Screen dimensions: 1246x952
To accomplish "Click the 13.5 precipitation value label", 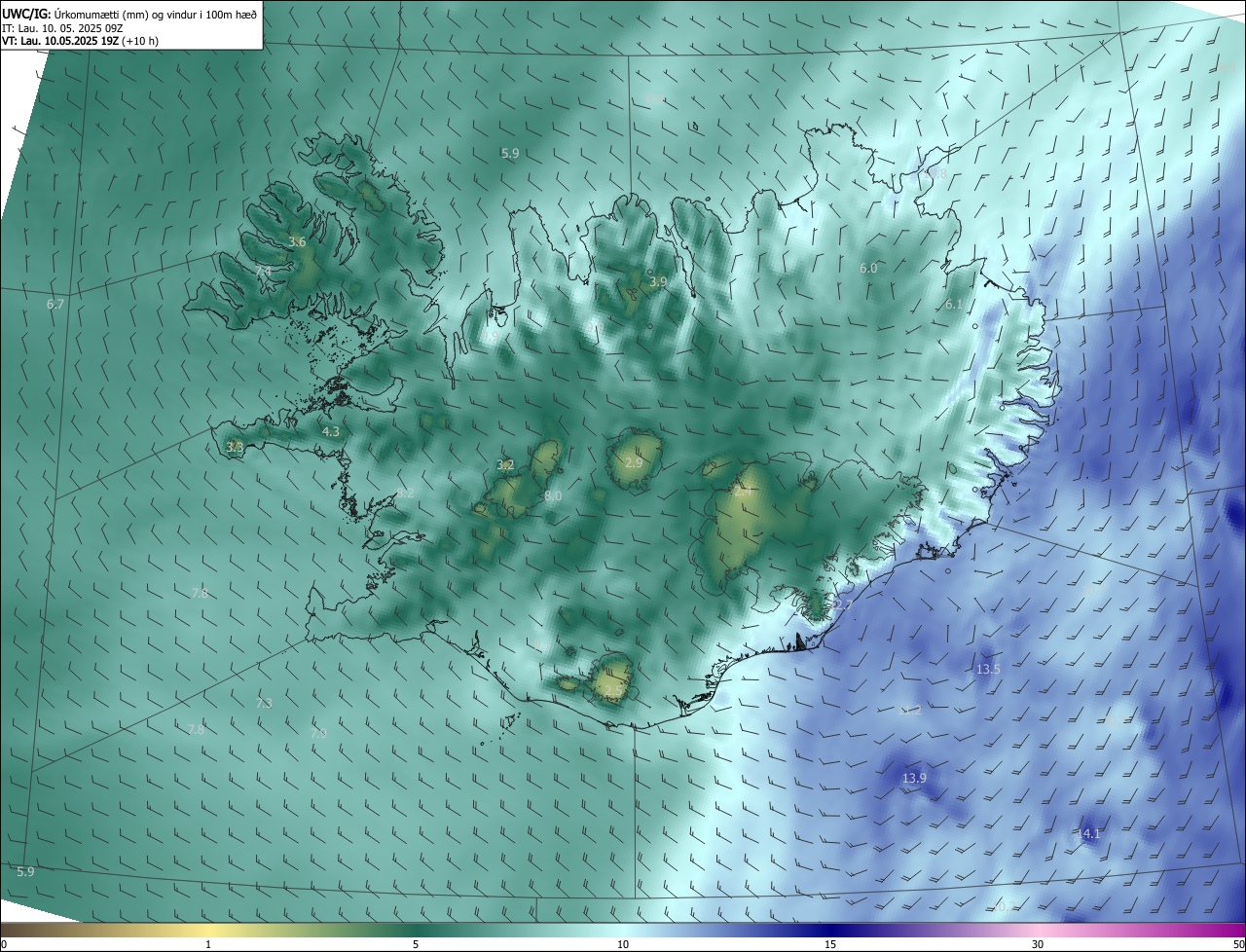I will pyautogui.click(x=988, y=670).
